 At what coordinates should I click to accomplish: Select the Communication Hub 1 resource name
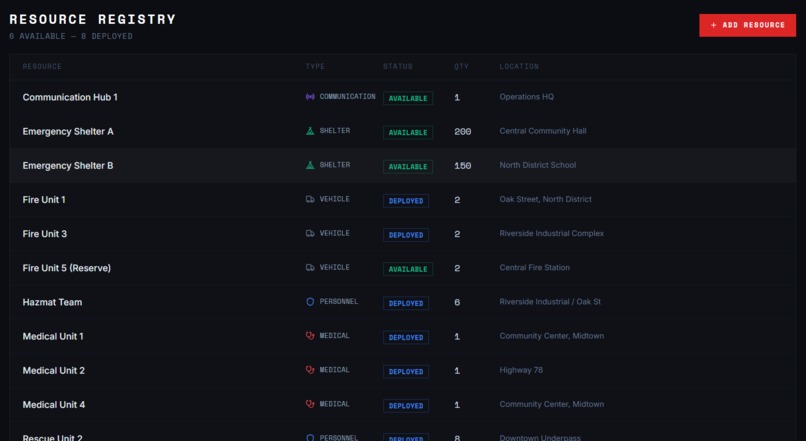(70, 97)
